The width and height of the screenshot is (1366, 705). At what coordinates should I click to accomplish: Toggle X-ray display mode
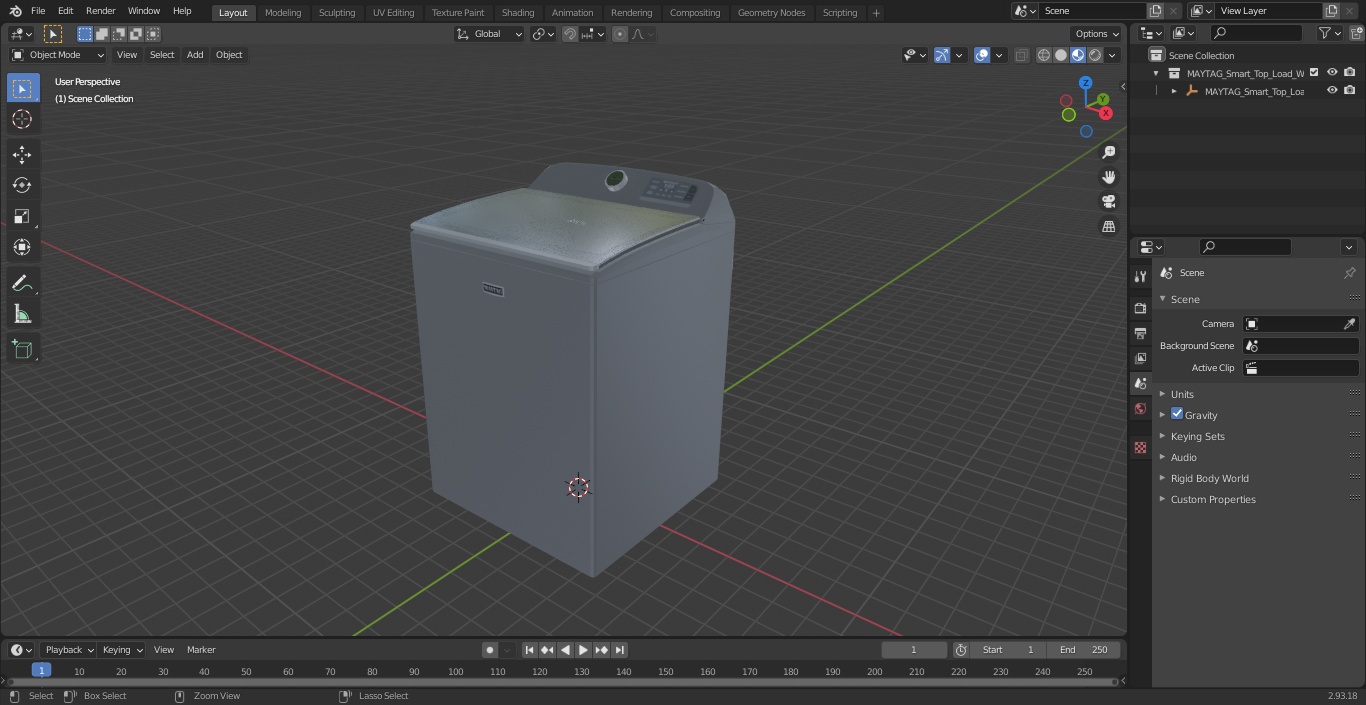1021,55
